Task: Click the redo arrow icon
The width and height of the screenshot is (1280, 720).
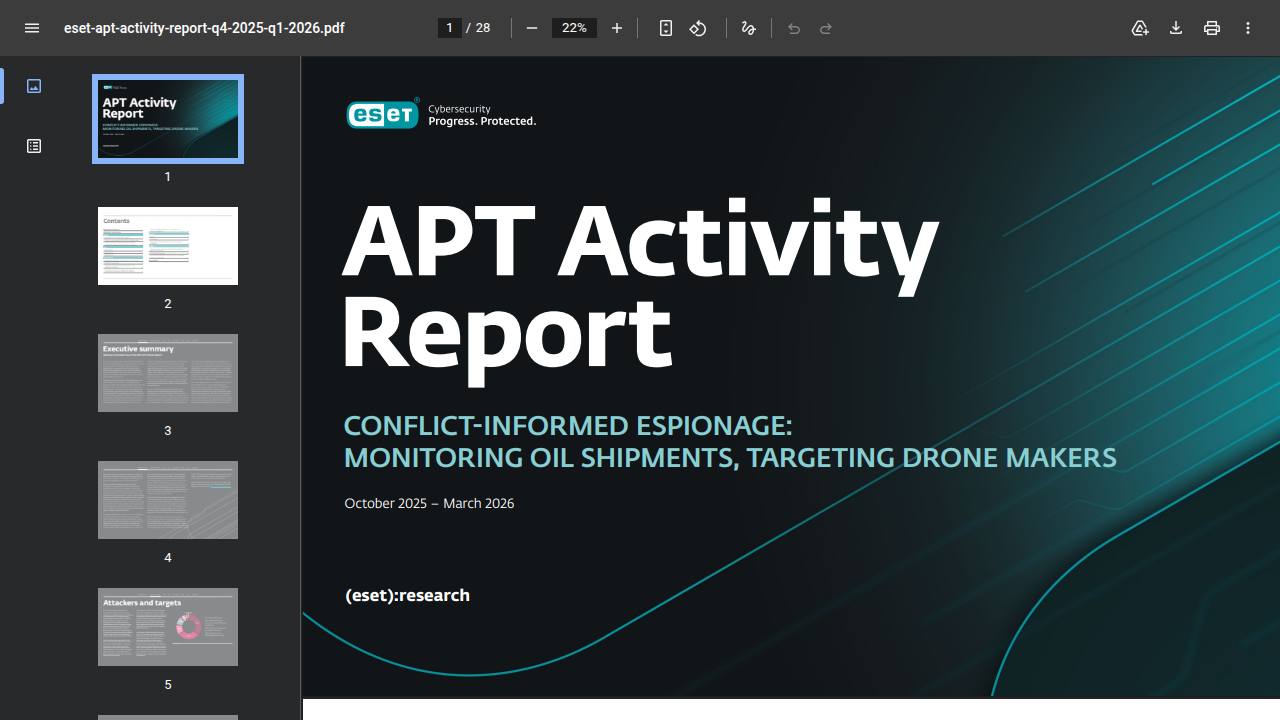Action: point(826,28)
